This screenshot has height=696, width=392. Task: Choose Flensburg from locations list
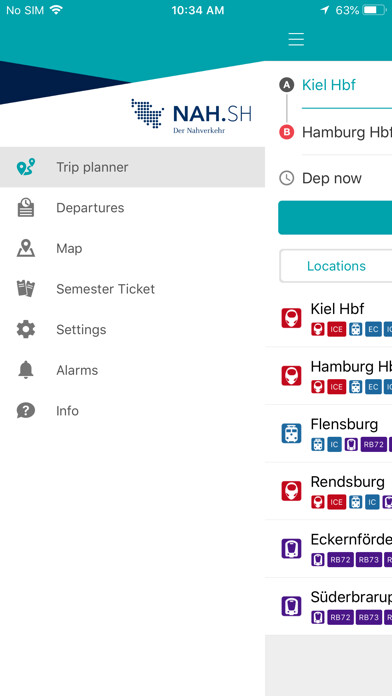tap(329, 434)
